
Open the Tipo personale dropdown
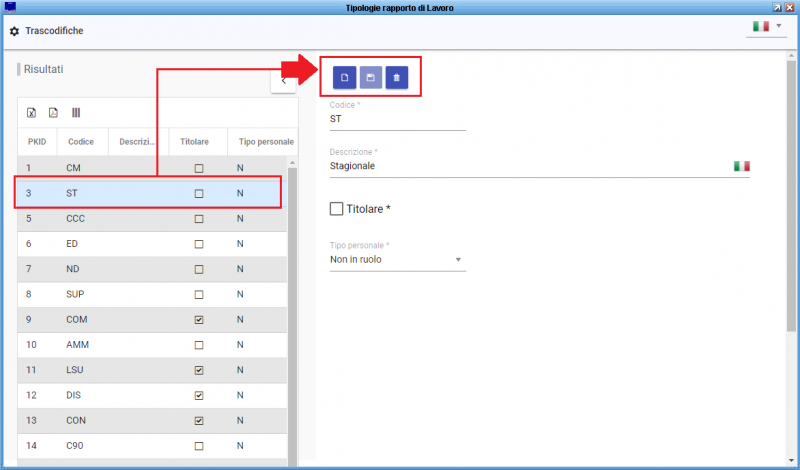(397, 260)
